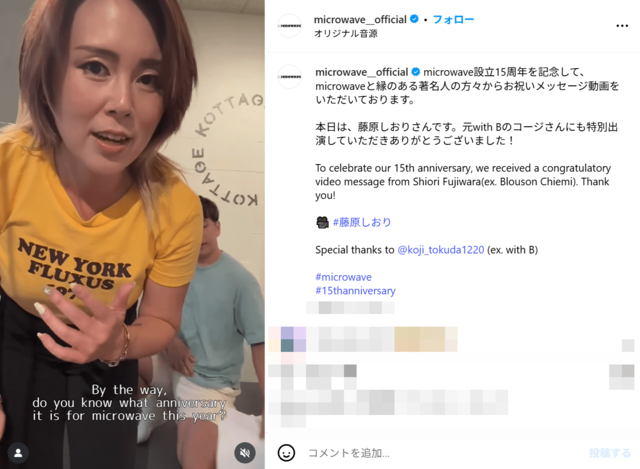Screen dimensions: 640x469
Task: Click the caption verified badge
Action: click(x=416, y=72)
